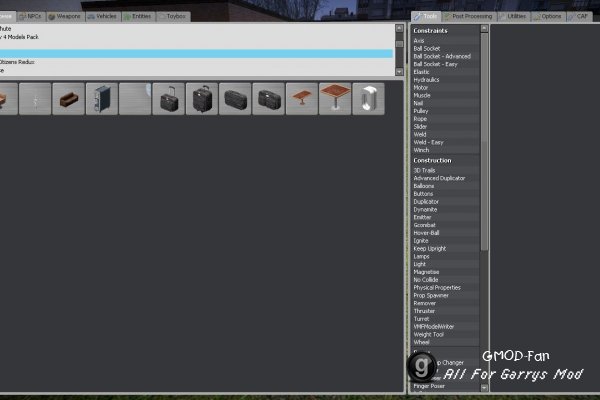The height and width of the screenshot is (400, 600).
Task: Select the Hover-Ball tool
Action: (x=445, y=233)
